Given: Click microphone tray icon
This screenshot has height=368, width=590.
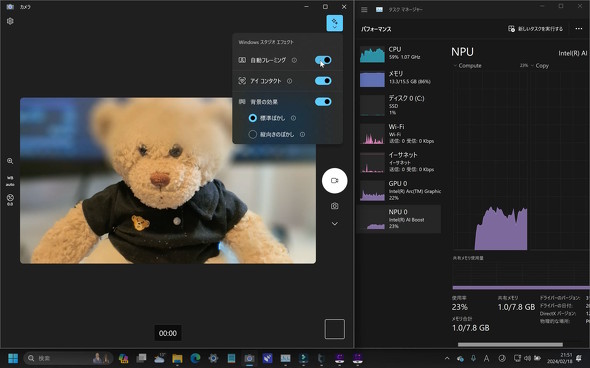Looking at the screenshot, I should click(473, 358).
